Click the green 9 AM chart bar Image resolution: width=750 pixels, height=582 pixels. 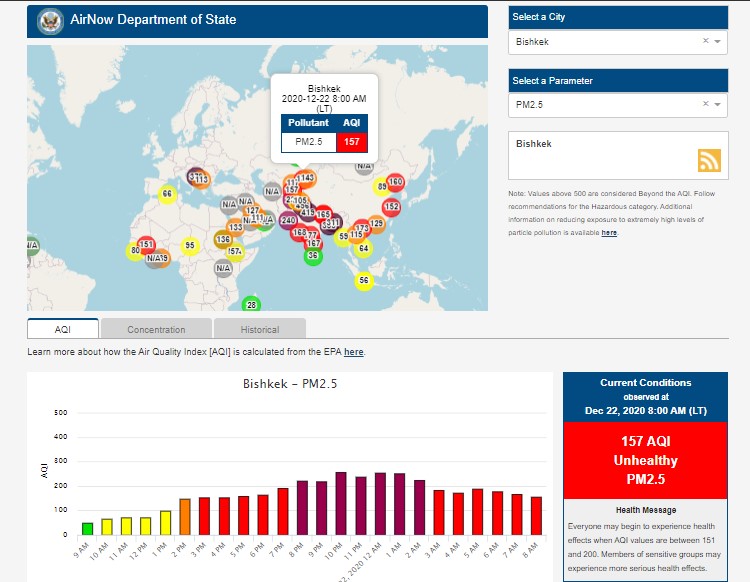coord(87,528)
